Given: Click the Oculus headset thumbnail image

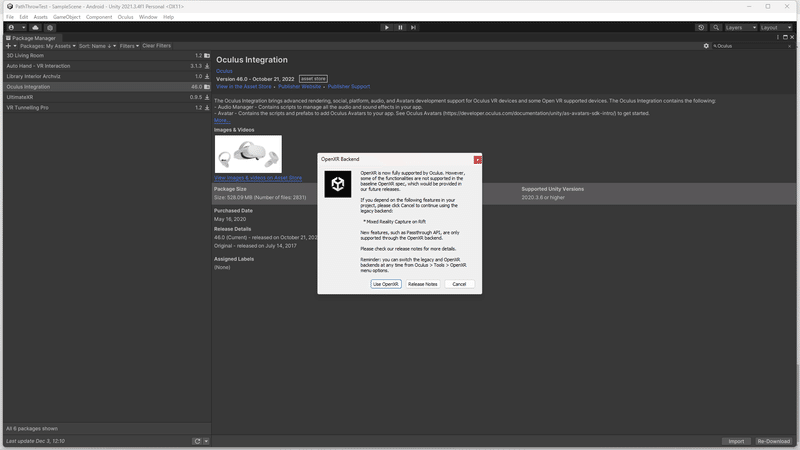Looking at the screenshot, I should (x=248, y=154).
